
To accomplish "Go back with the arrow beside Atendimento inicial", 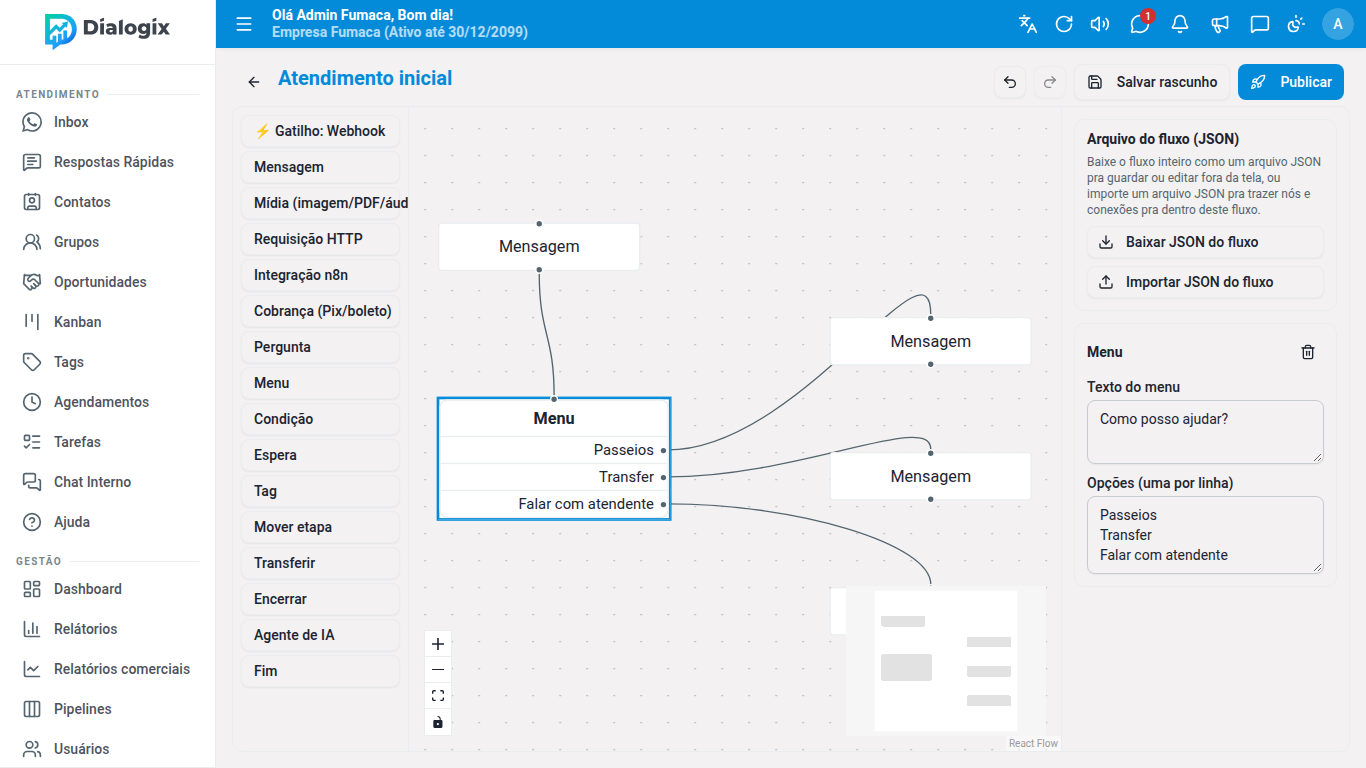I will pyautogui.click(x=254, y=82).
